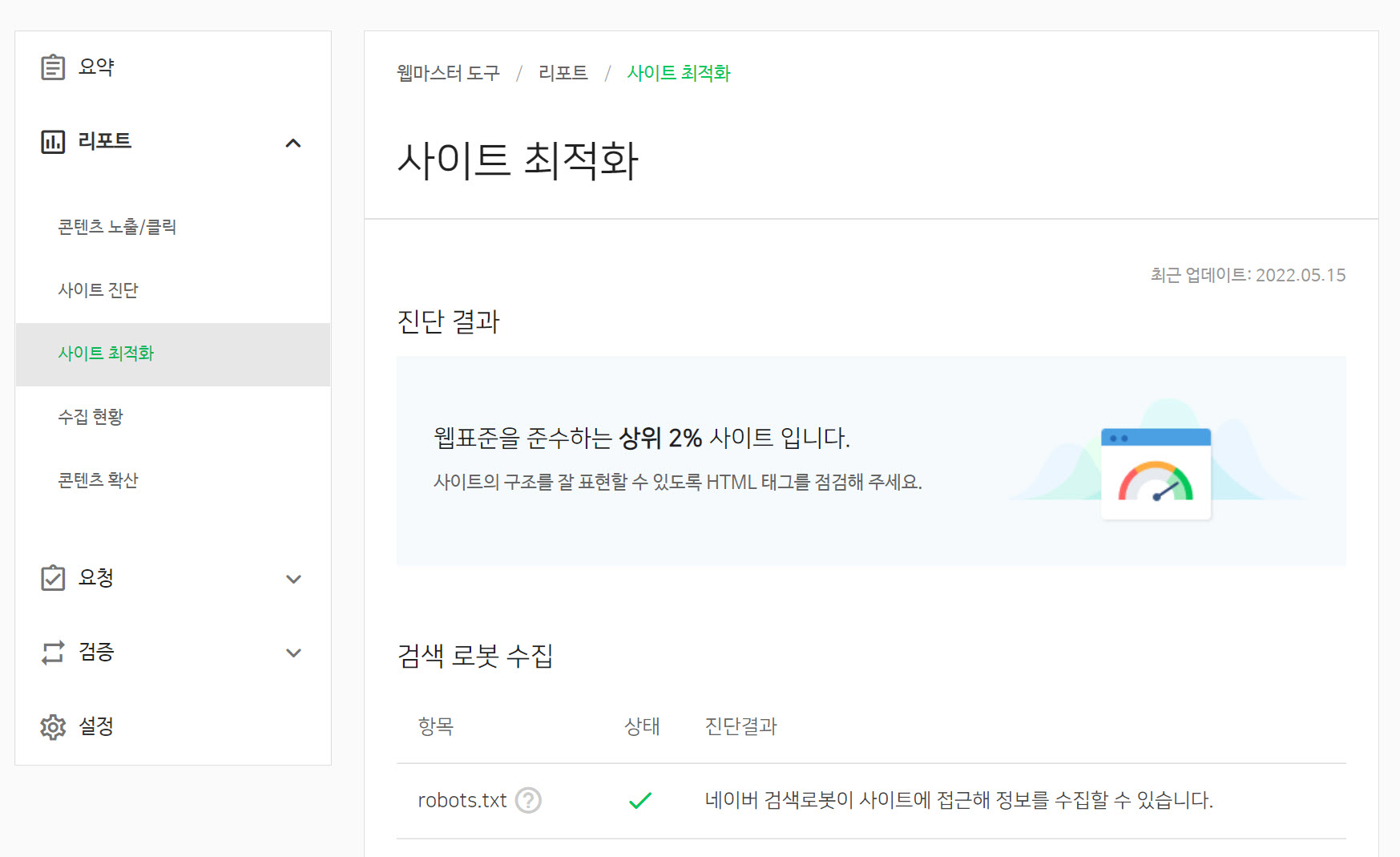The width and height of the screenshot is (1400, 857).
Task: Click the green checkmark next to robots.txt
Action: (639, 799)
